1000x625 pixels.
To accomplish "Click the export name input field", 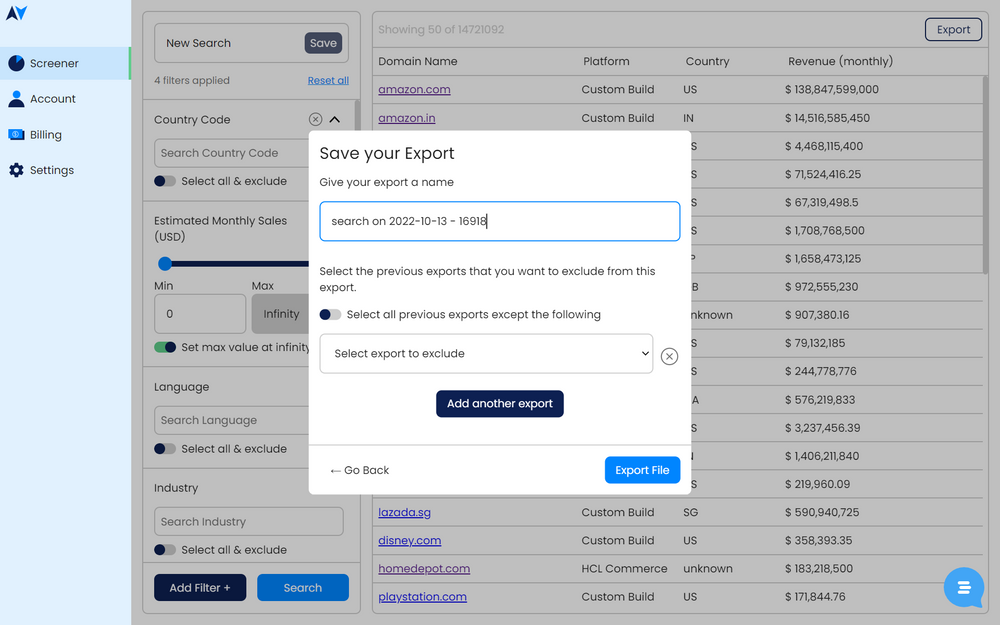I will tap(499, 221).
